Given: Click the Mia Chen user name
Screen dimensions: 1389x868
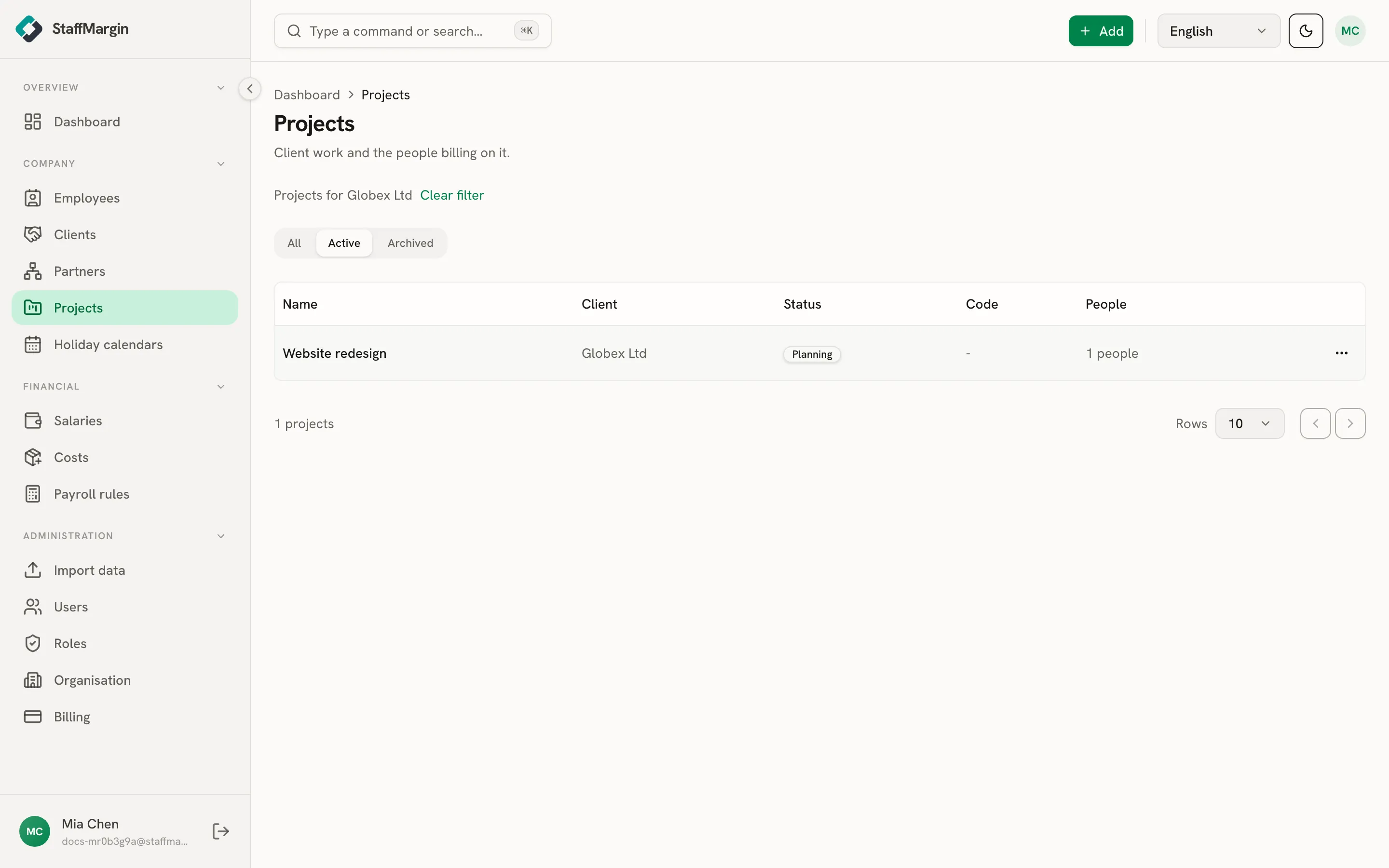Looking at the screenshot, I should [x=90, y=824].
